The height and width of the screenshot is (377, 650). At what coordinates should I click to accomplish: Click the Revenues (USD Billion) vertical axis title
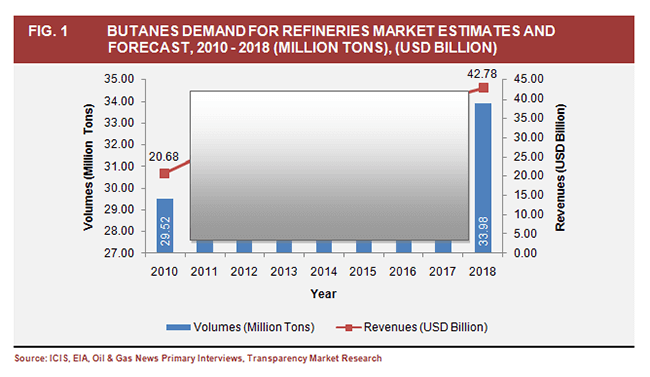[x=560, y=168]
